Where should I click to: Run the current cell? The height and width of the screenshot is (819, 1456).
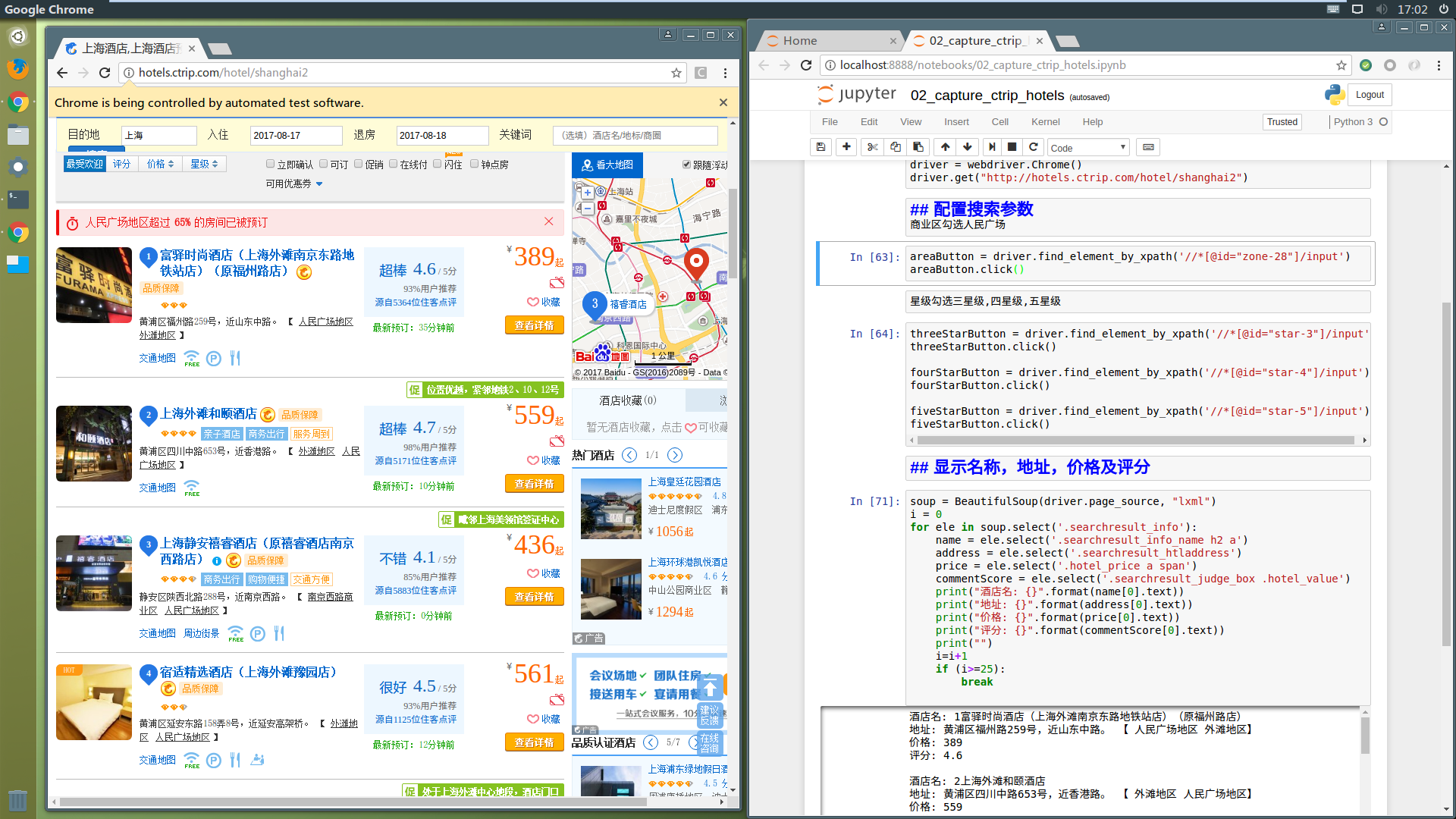tap(992, 147)
